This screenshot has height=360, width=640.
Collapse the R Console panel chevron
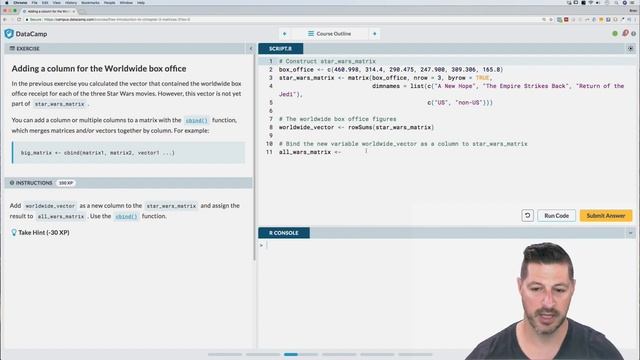[631, 233]
